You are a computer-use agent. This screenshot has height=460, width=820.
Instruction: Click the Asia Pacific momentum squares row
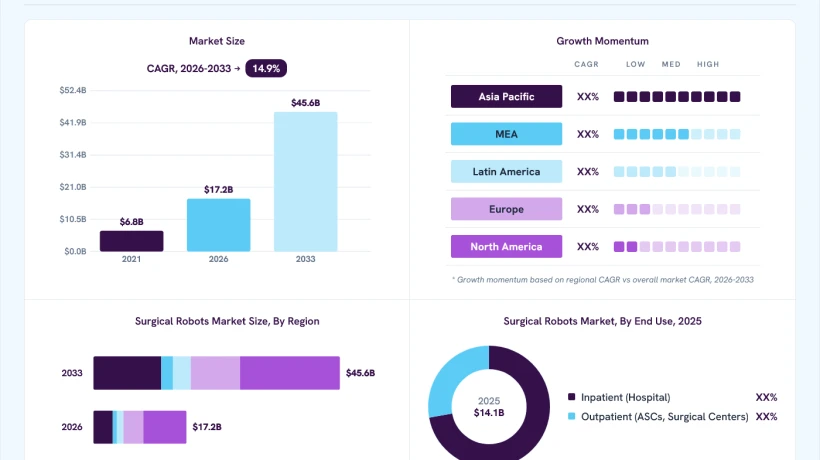(x=677, y=97)
